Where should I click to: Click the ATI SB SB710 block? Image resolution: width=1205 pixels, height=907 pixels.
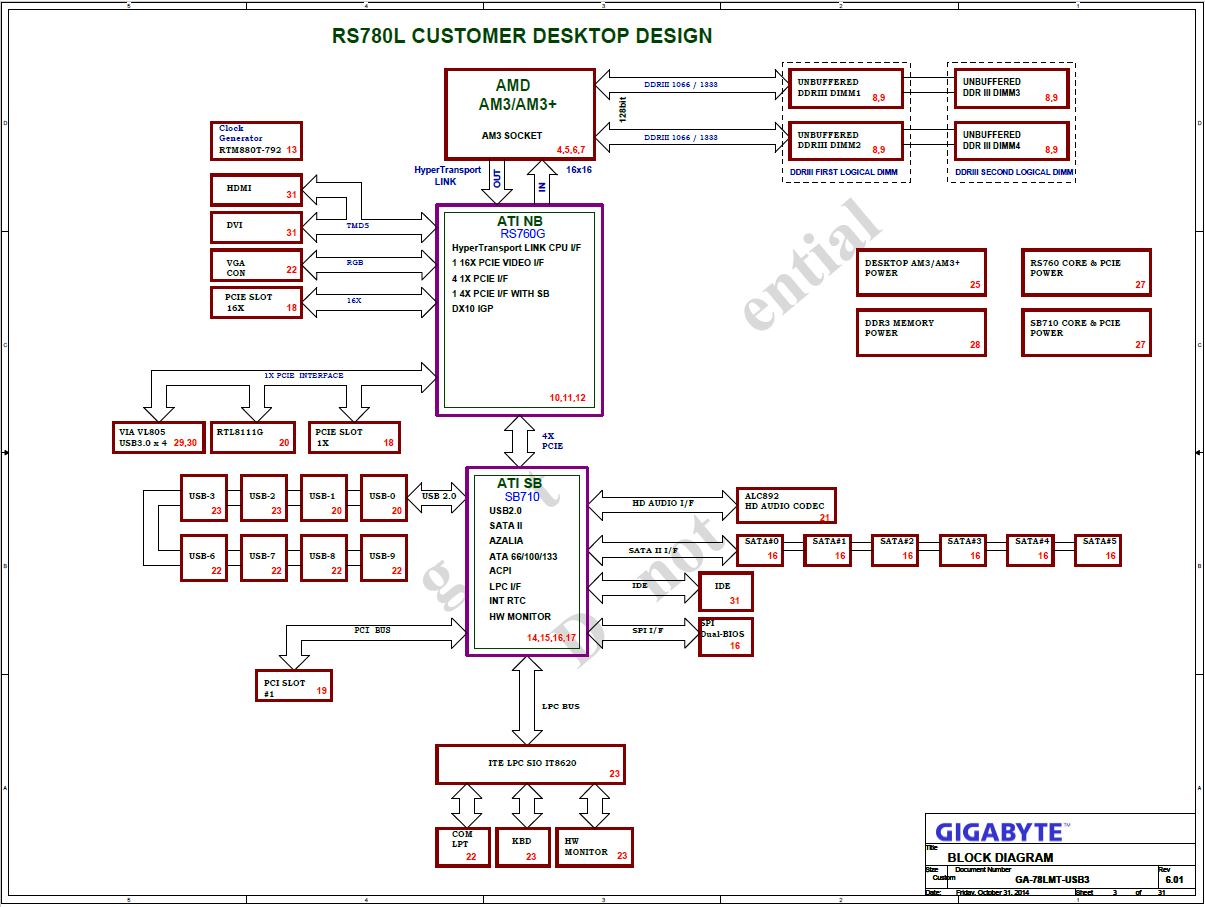(x=527, y=561)
